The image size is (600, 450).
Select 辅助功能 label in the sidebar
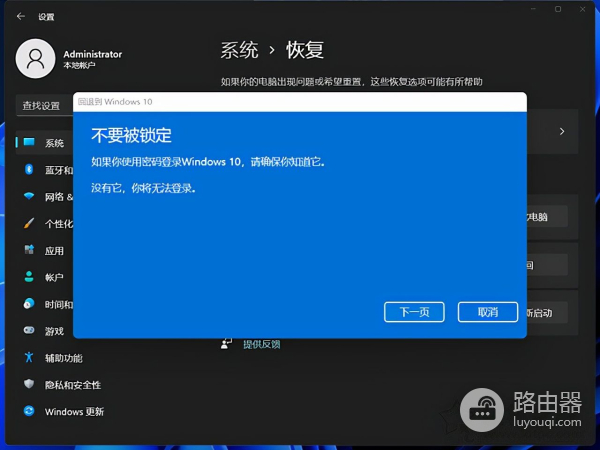point(64,358)
